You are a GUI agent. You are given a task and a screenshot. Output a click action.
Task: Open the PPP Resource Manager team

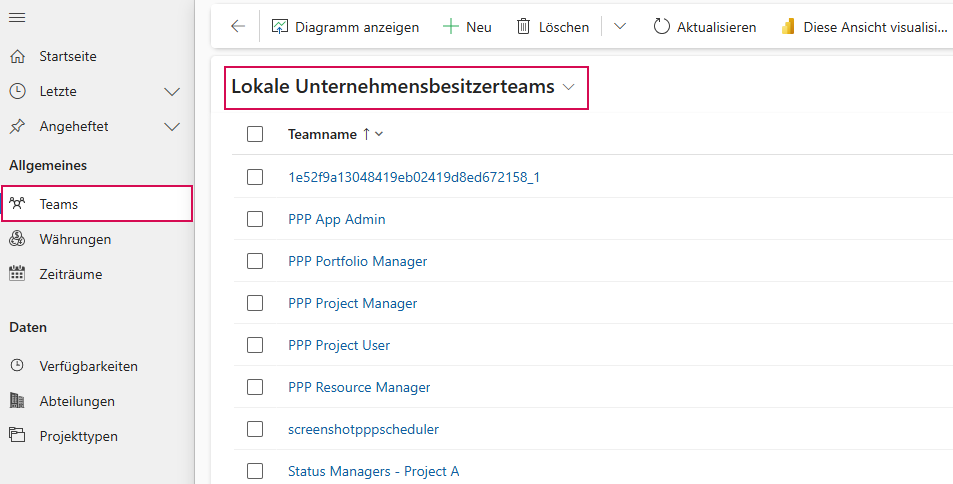click(359, 387)
